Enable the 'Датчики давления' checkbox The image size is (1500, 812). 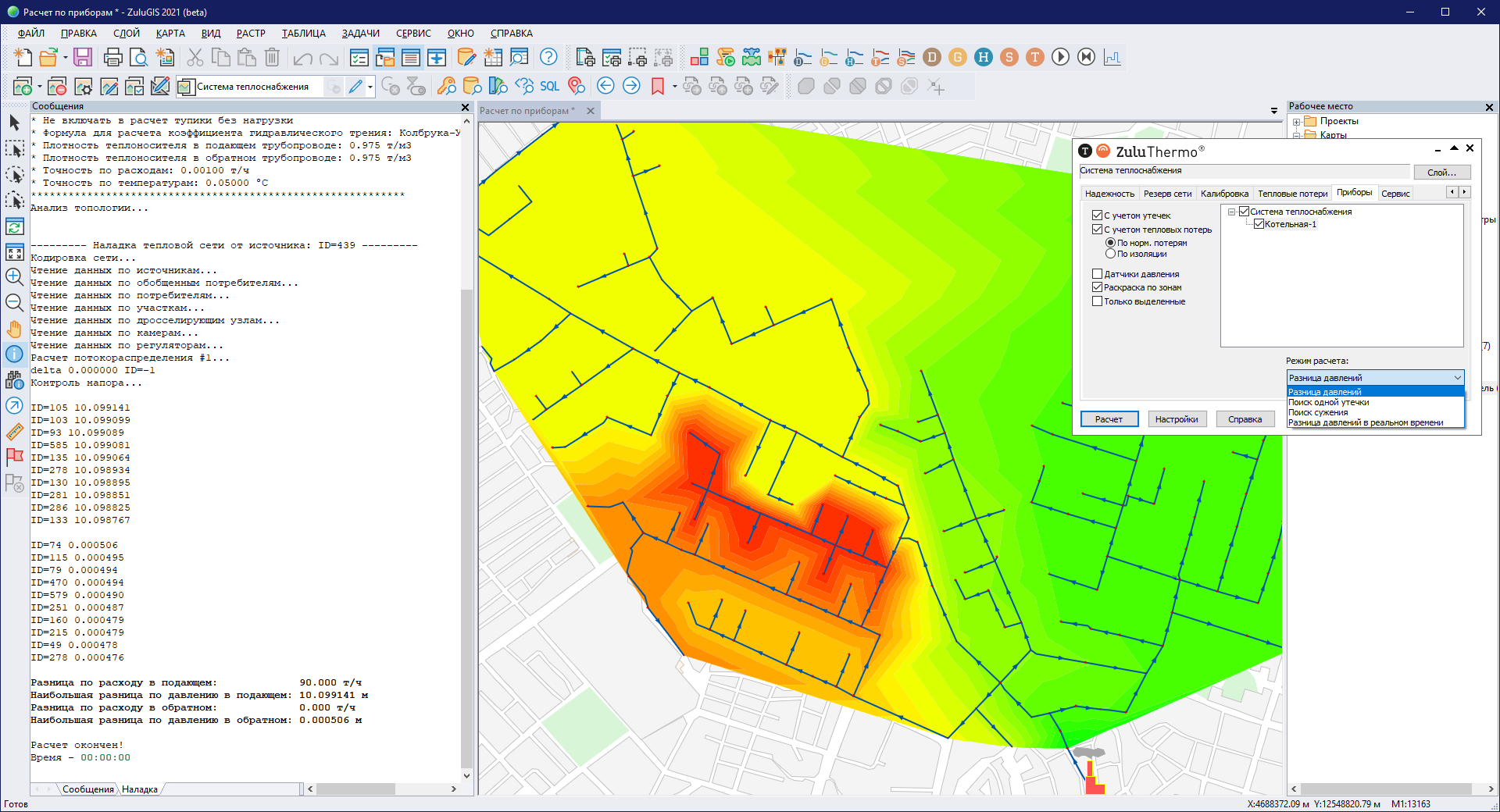[x=1097, y=274]
